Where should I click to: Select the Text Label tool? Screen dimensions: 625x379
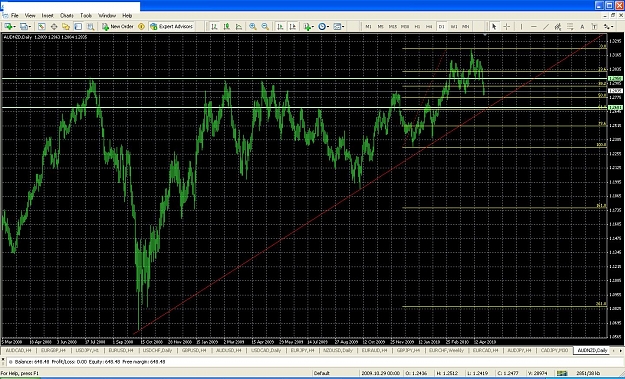(594, 26)
